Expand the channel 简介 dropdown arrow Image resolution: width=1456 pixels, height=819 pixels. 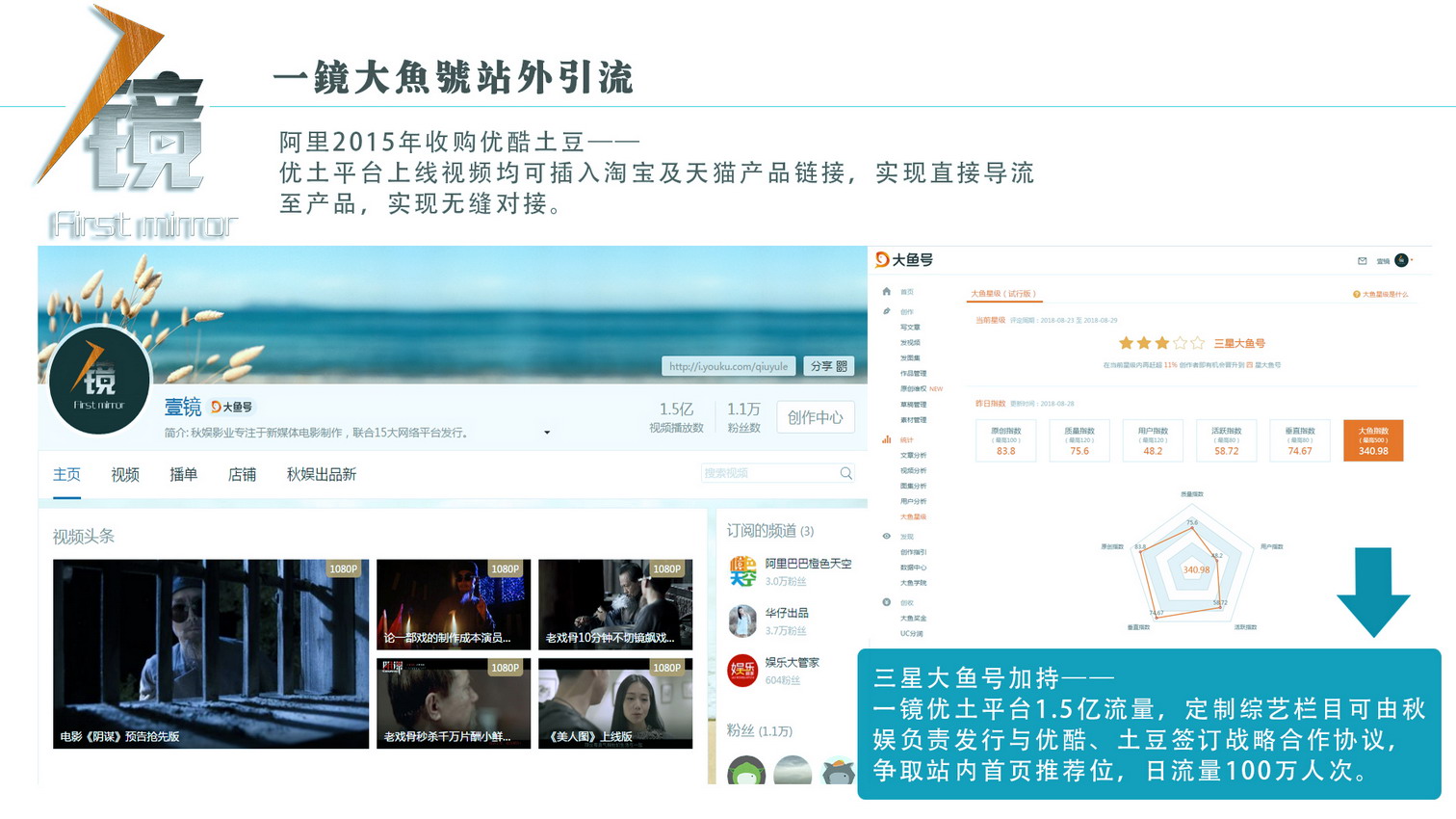click(547, 433)
